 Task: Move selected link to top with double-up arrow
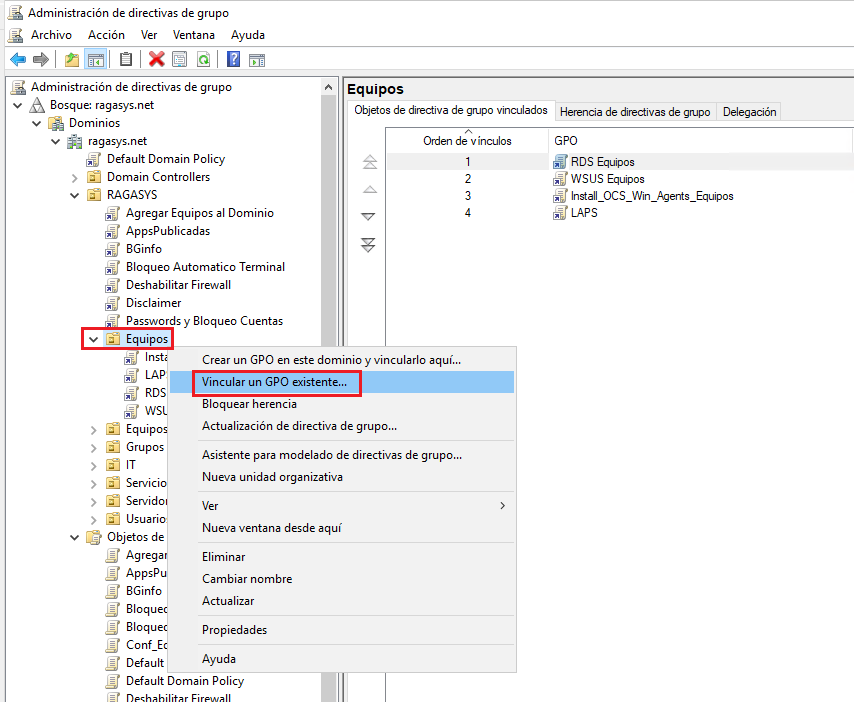[x=368, y=163]
